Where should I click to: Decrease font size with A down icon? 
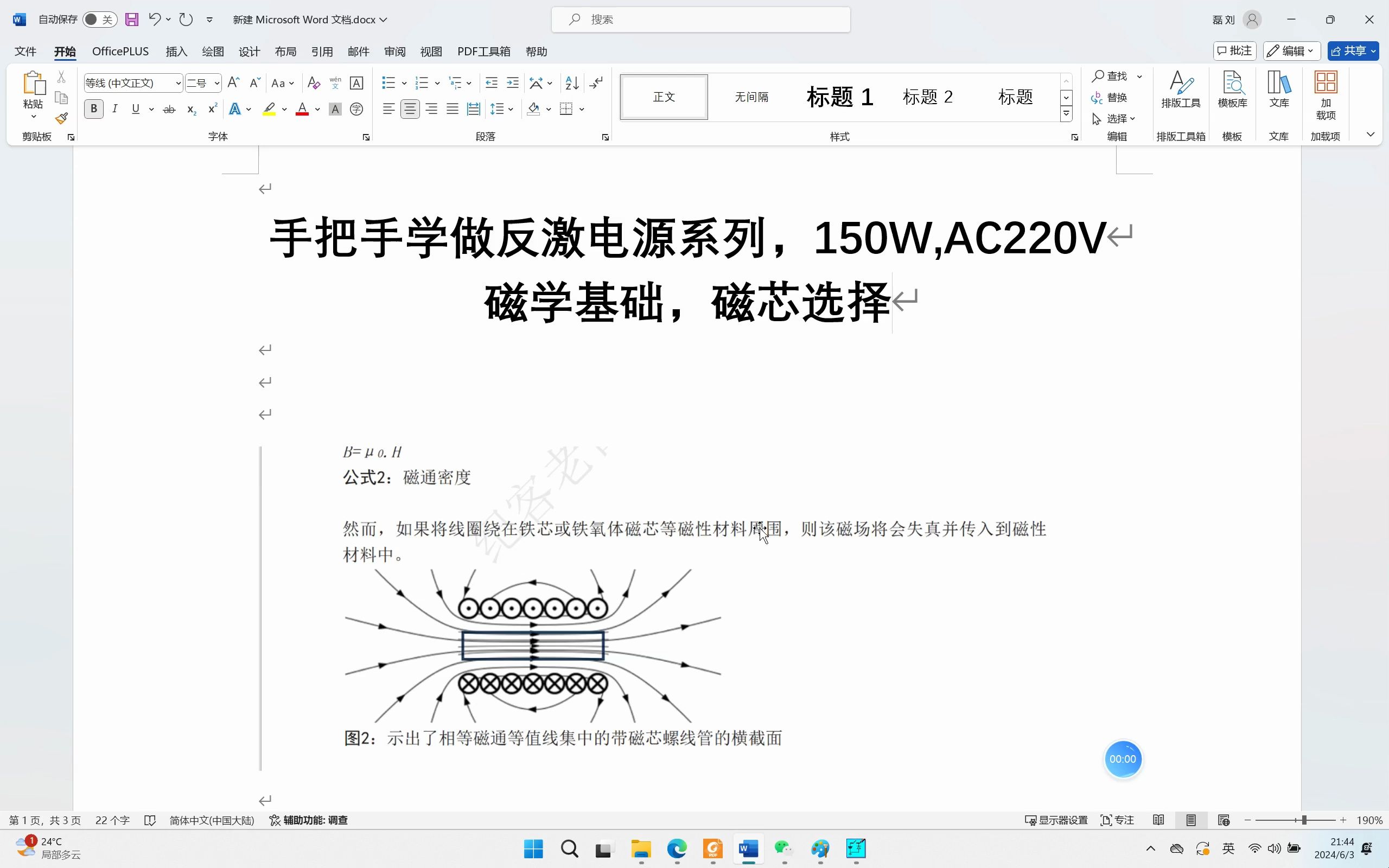pyautogui.click(x=255, y=82)
